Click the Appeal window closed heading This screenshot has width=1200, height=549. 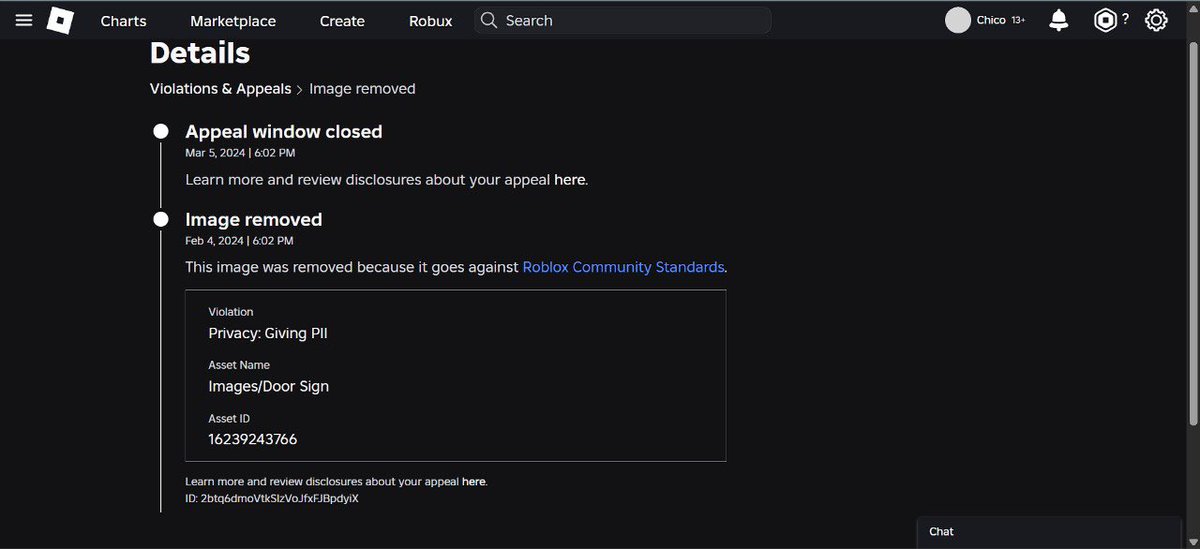(x=284, y=132)
